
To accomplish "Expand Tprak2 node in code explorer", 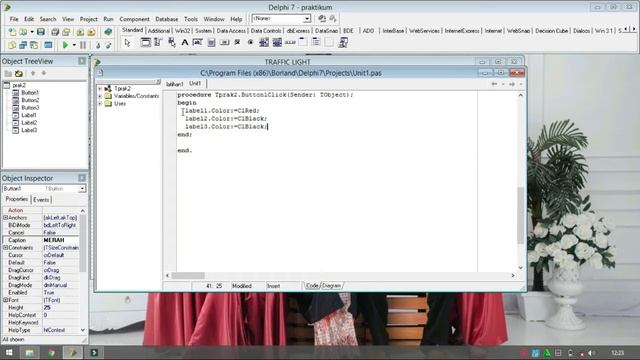I will 100,89.
